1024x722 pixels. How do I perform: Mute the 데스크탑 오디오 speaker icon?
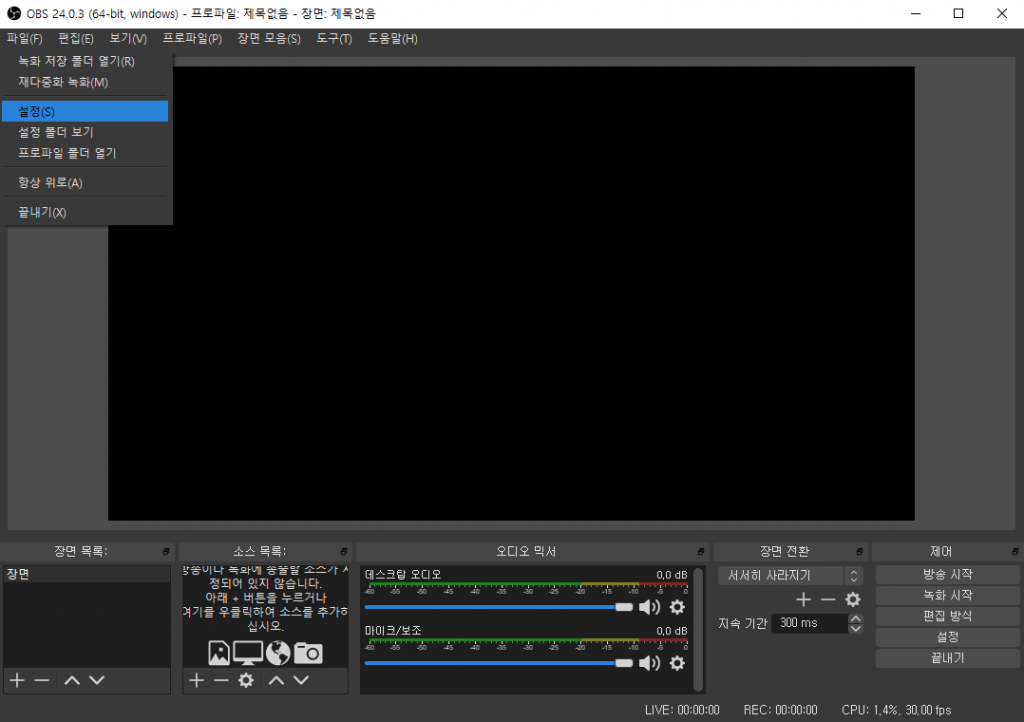point(649,607)
